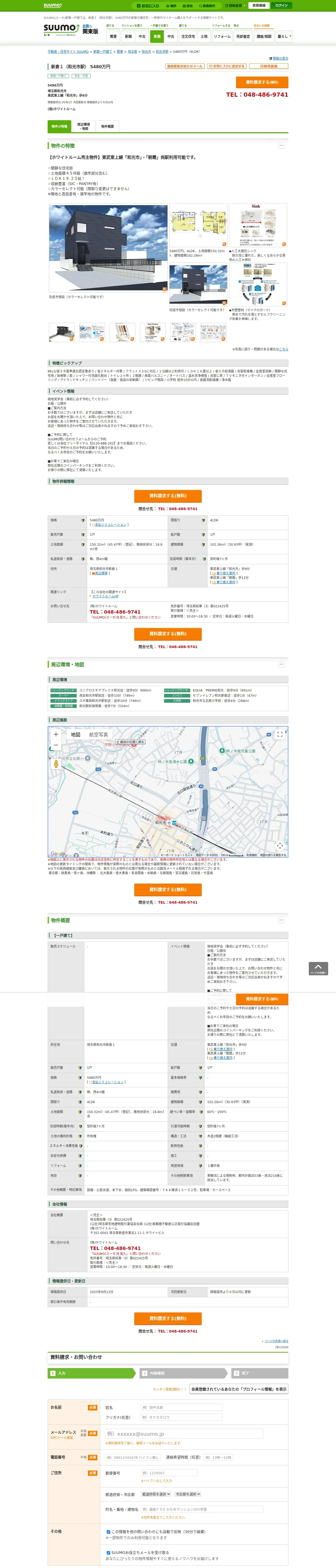This screenshot has width=336, height=1568.
Task: Open the 物件 history item in header
Action: (x=171, y=5)
